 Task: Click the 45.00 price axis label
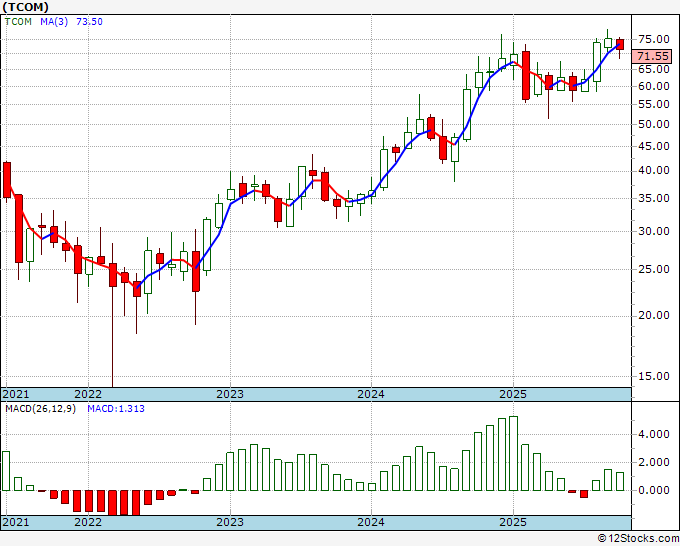(654, 146)
